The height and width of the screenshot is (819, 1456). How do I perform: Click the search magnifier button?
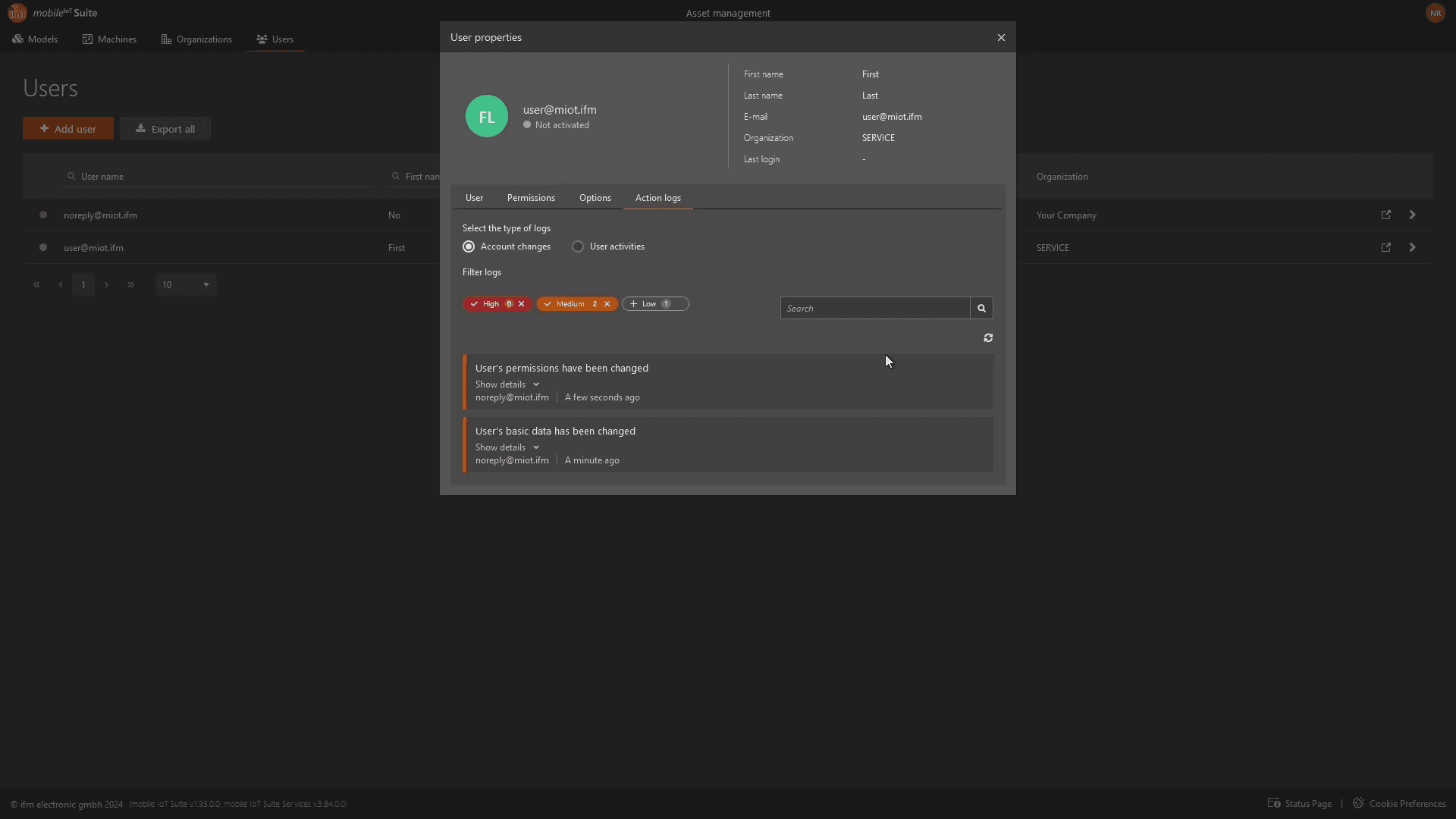point(981,309)
